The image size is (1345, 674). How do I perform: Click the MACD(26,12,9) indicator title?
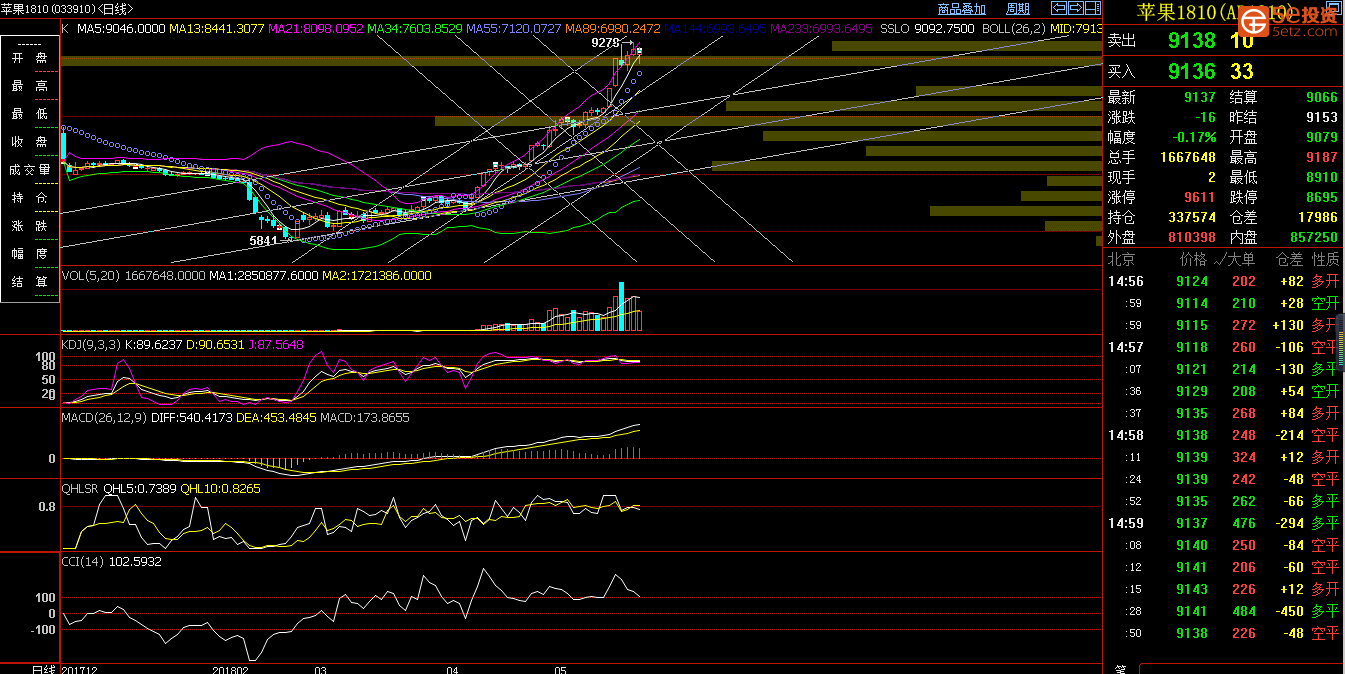(x=104, y=417)
